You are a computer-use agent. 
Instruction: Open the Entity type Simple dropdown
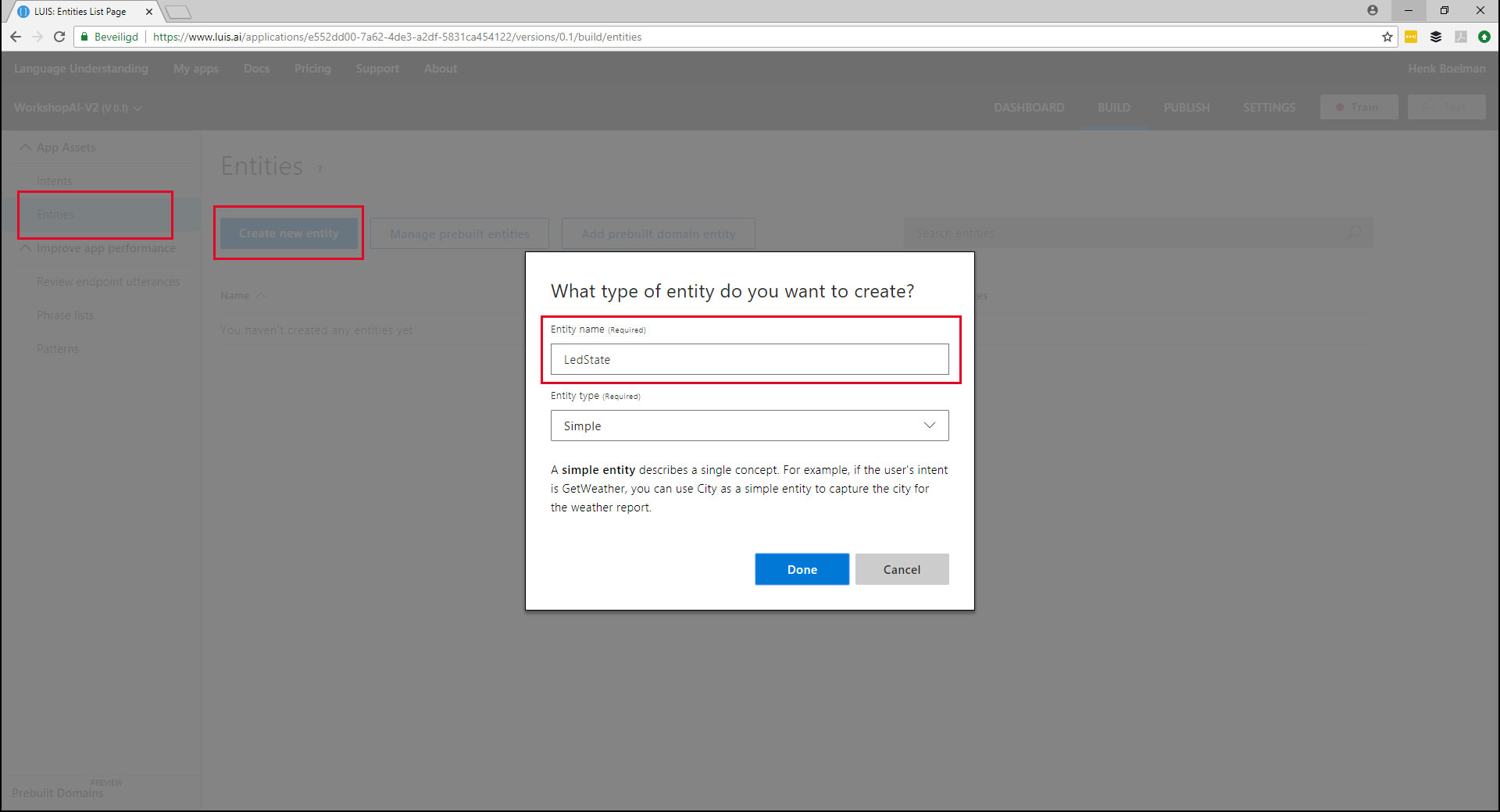pyautogui.click(x=750, y=426)
